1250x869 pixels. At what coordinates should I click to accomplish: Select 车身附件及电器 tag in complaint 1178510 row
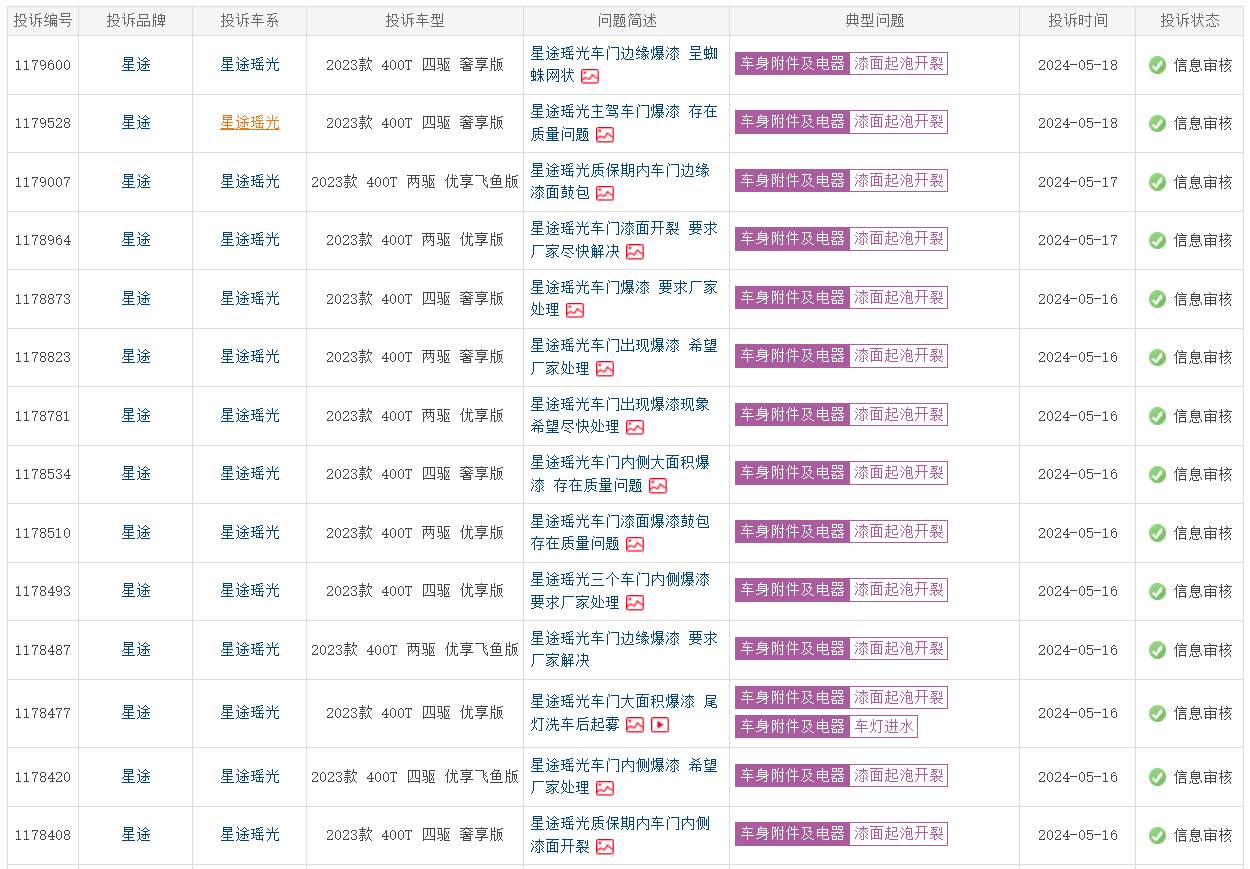tap(792, 532)
